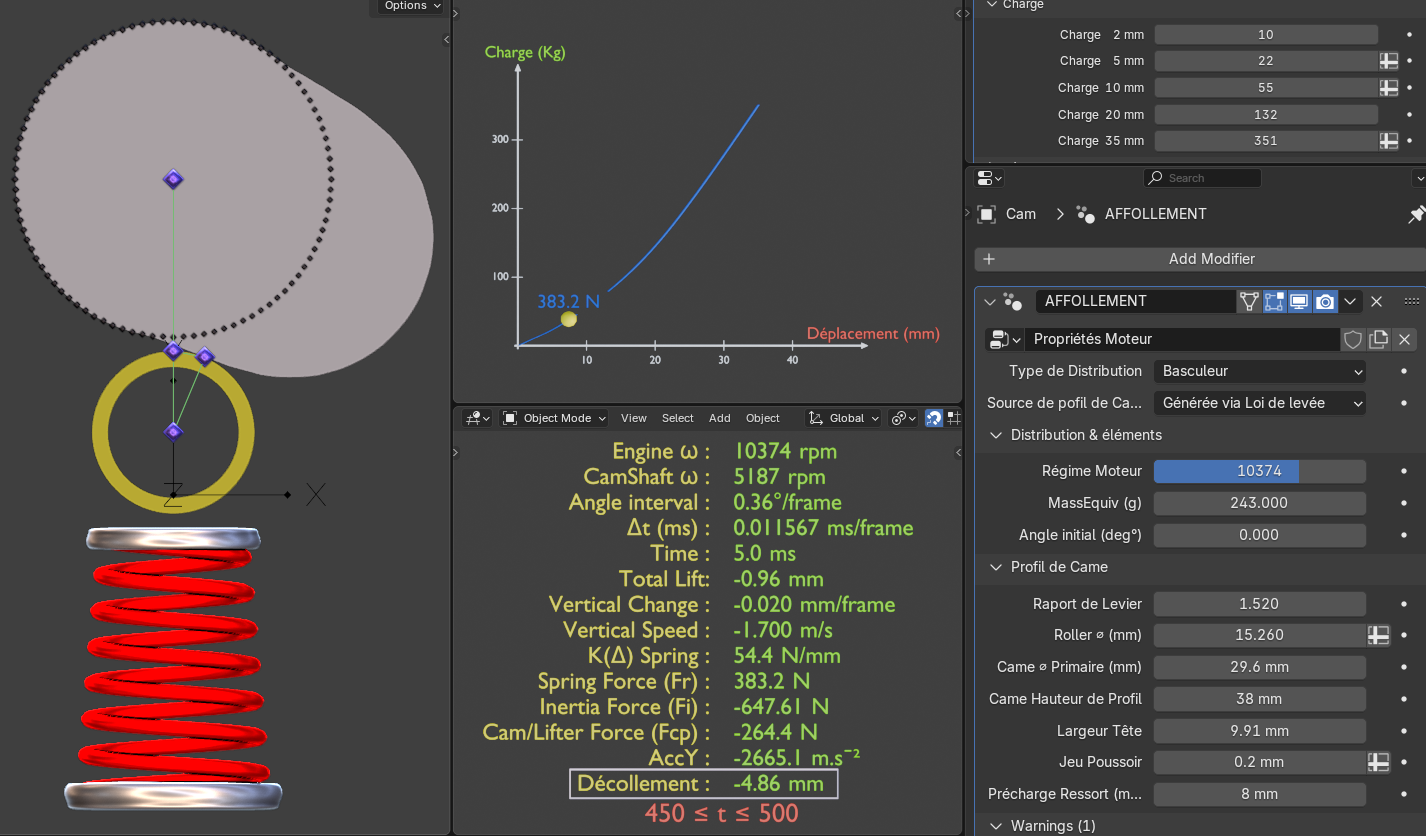Toggle AFFOLLEMENT edit mode display
This screenshot has width=1426, height=836.
[1274, 301]
